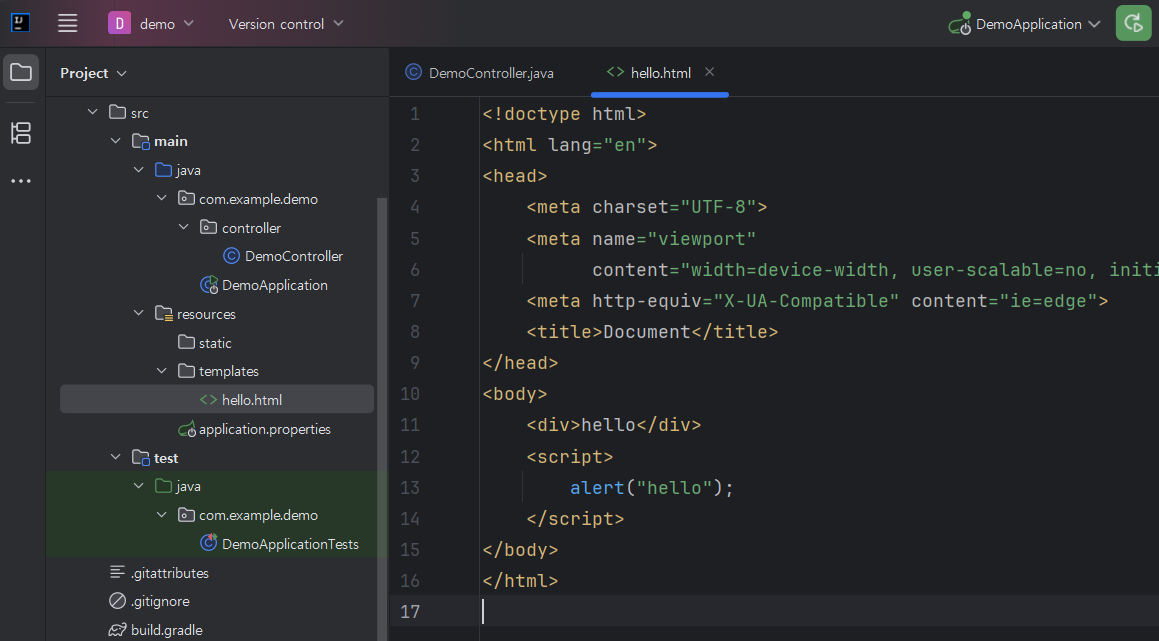The image size is (1159, 641).
Task: Select DemoController in project tree
Action: pyautogui.click(x=294, y=257)
